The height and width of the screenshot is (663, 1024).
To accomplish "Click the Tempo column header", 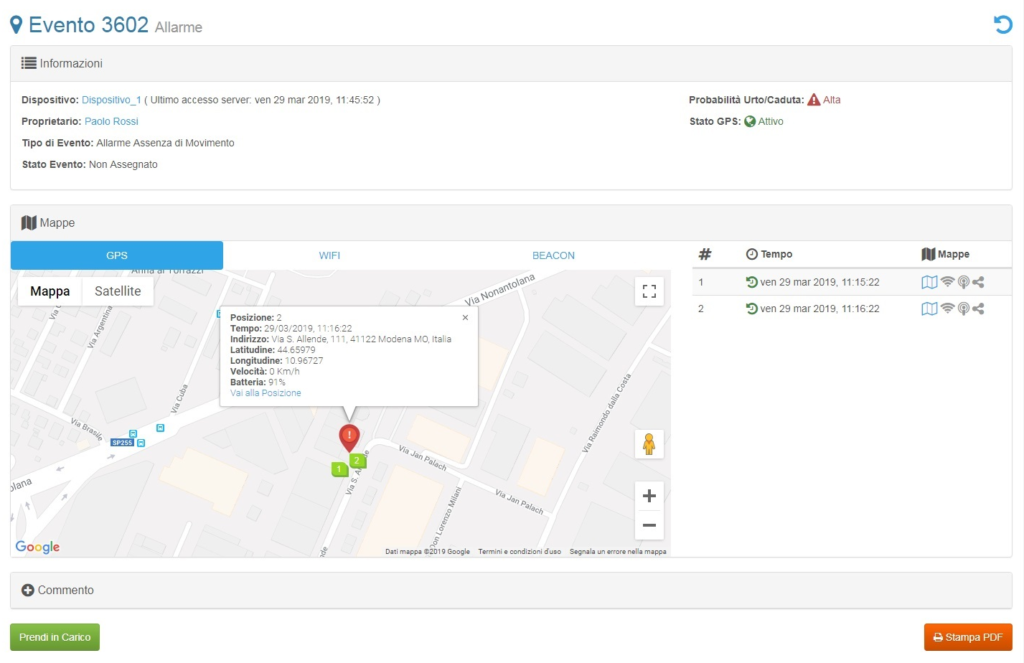I will point(769,254).
